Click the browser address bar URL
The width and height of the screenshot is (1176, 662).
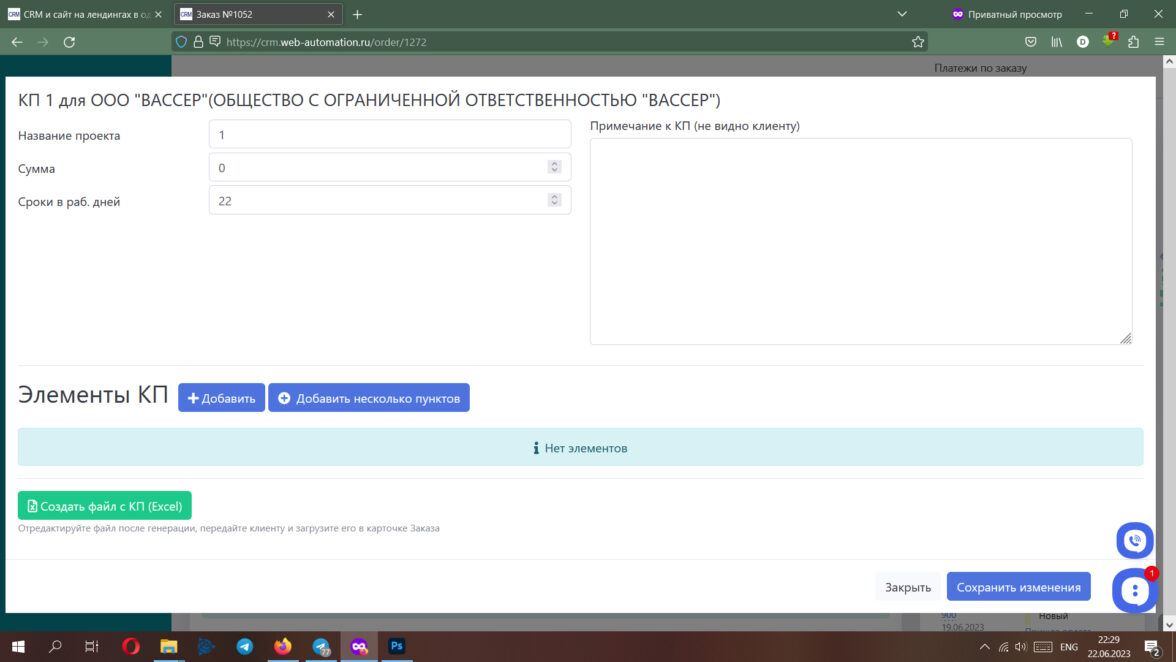pos(326,42)
